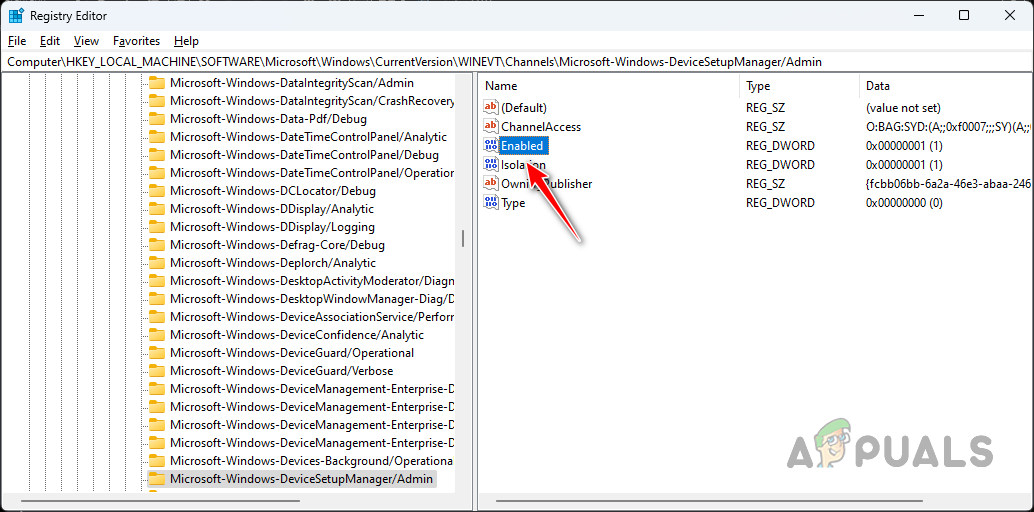Open the Help menu
The height and width of the screenshot is (512, 1034).
[x=187, y=41]
